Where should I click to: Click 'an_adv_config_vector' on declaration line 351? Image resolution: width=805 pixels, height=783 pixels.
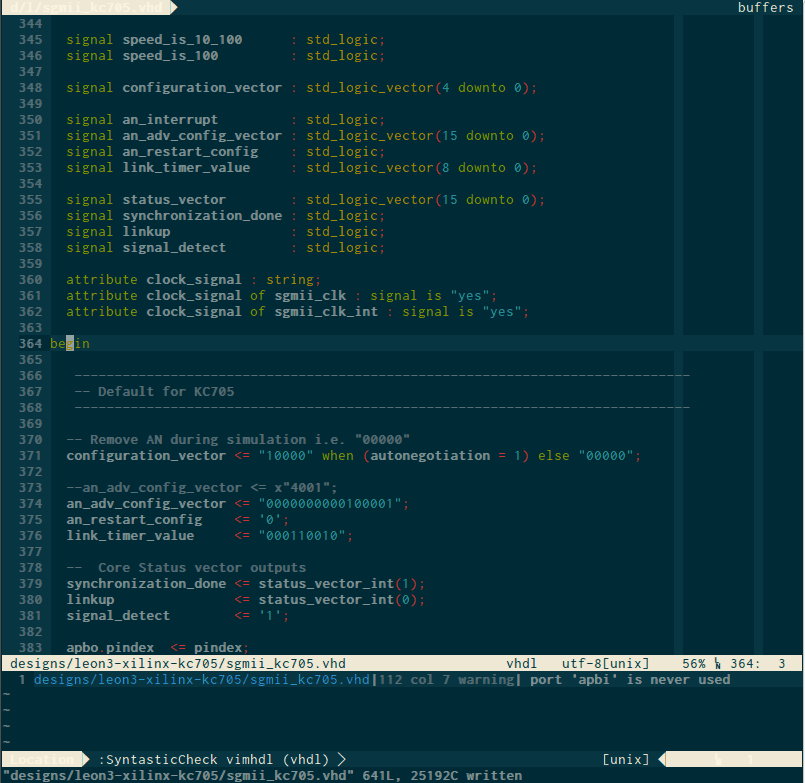click(202, 136)
